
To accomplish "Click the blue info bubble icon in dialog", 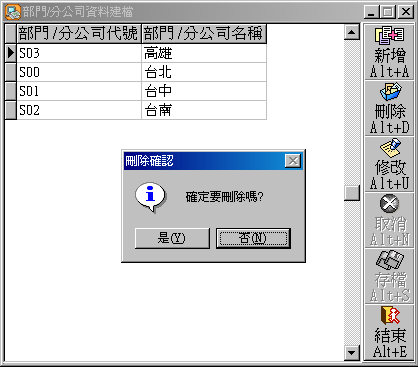I will point(151,197).
